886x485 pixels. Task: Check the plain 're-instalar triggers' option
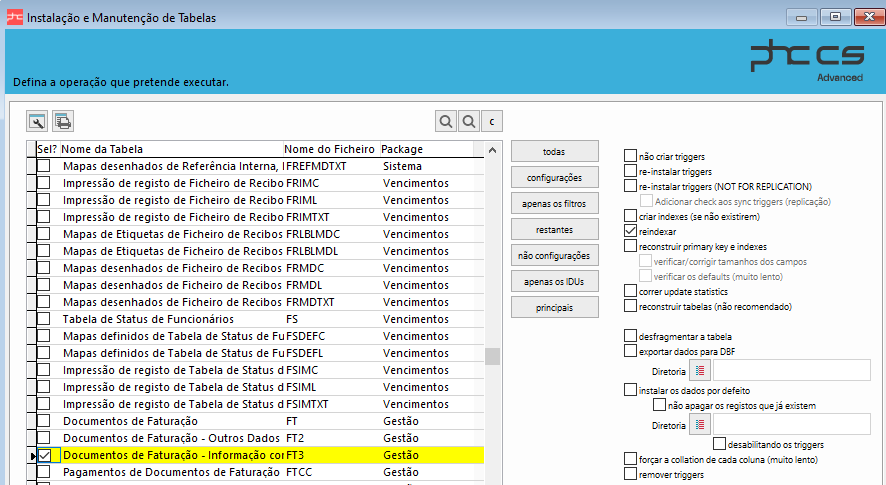point(631,171)
